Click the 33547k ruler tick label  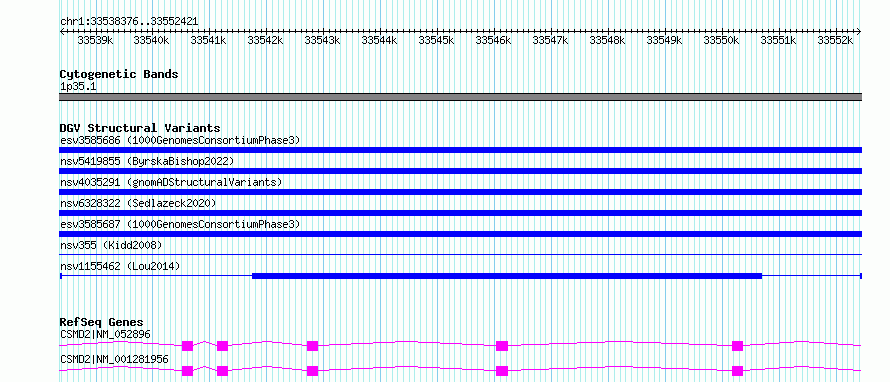coord(551,40)
